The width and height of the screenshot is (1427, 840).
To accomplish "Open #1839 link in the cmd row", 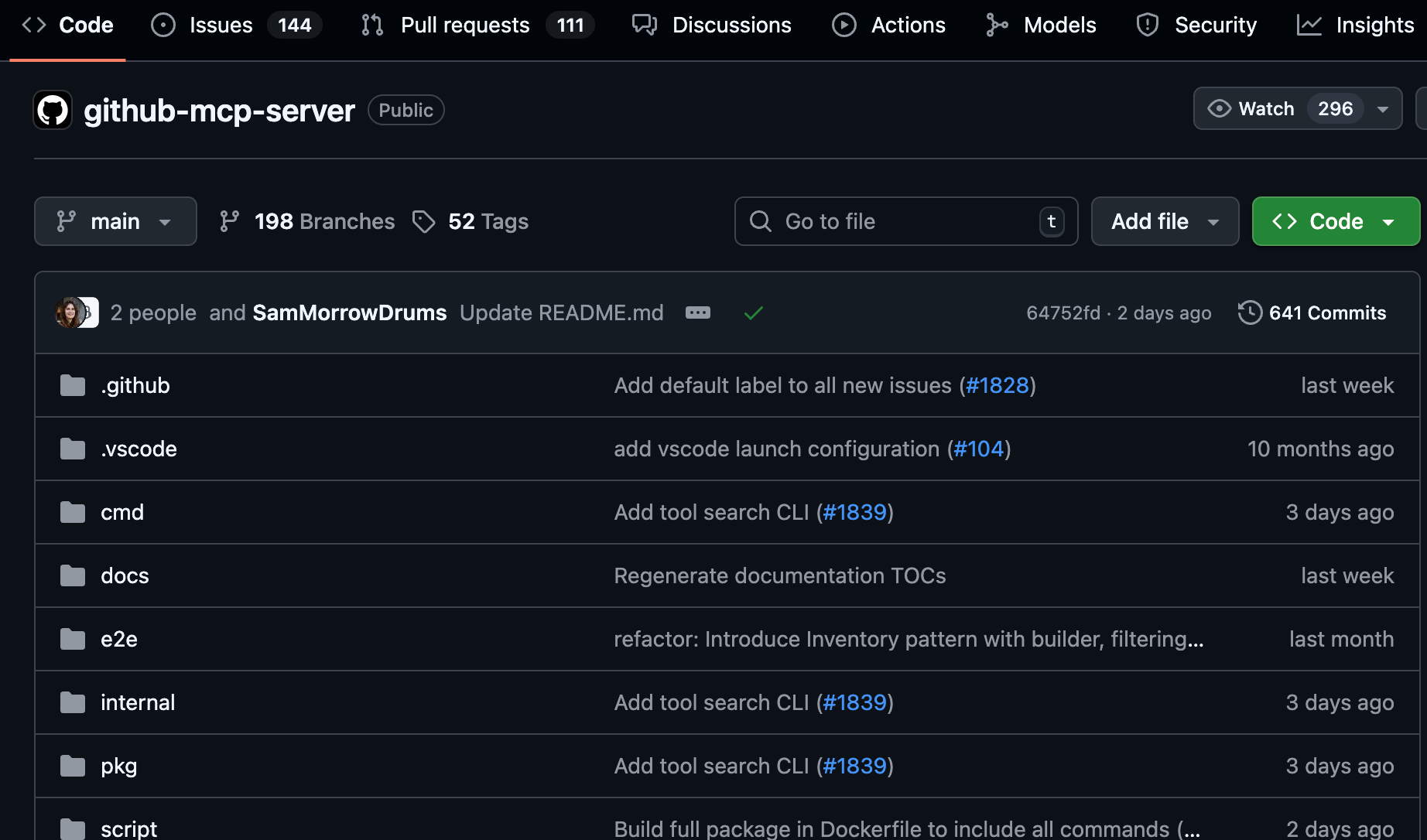I will click(x=854, y=512).
